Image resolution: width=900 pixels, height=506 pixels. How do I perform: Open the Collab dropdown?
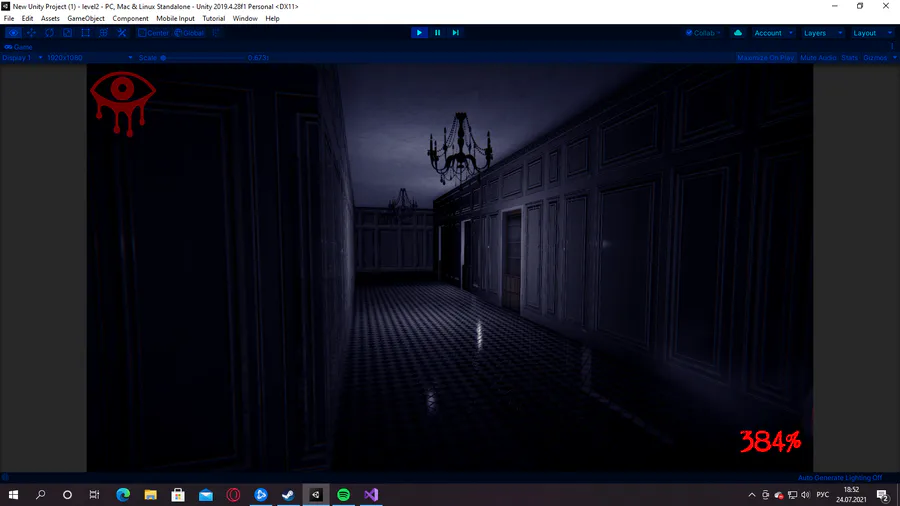pos(703,33)
